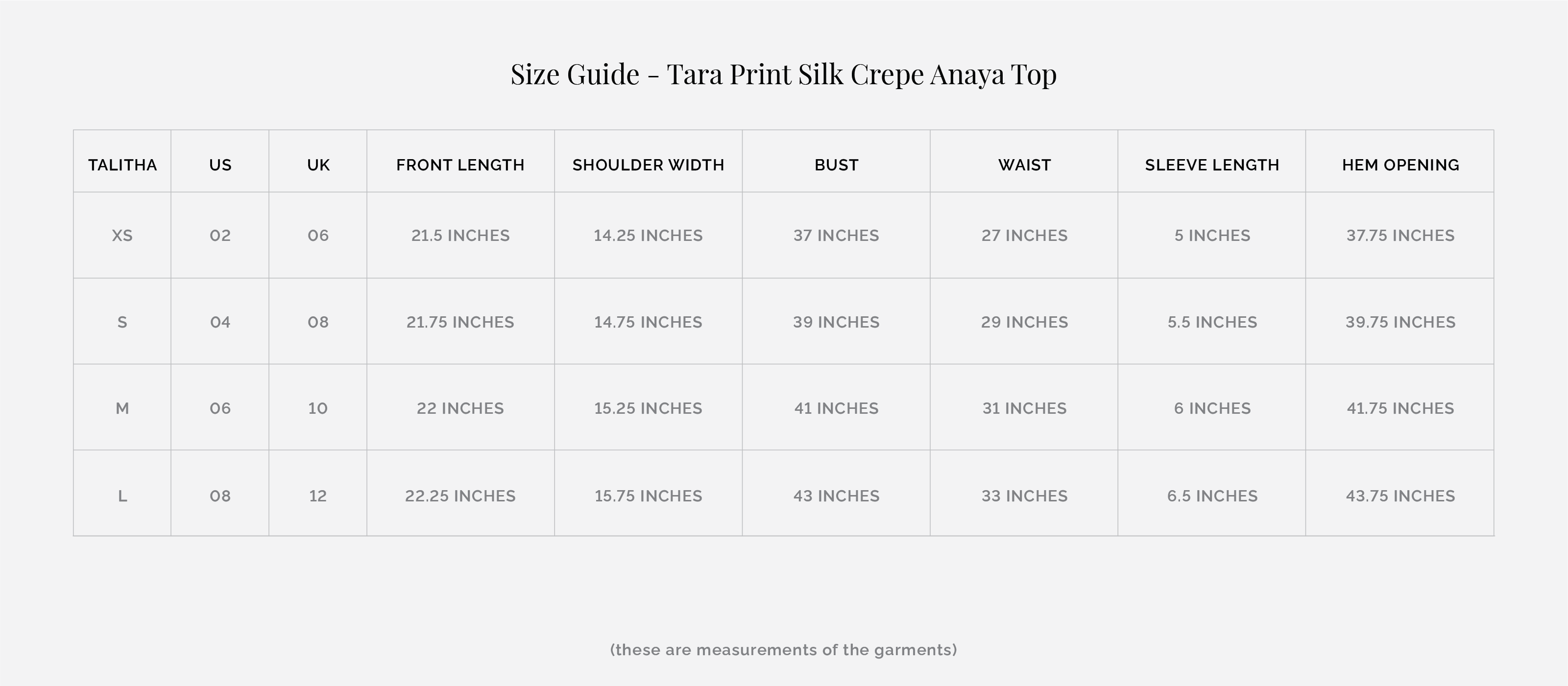Select the XS size row label

[122, 236]
